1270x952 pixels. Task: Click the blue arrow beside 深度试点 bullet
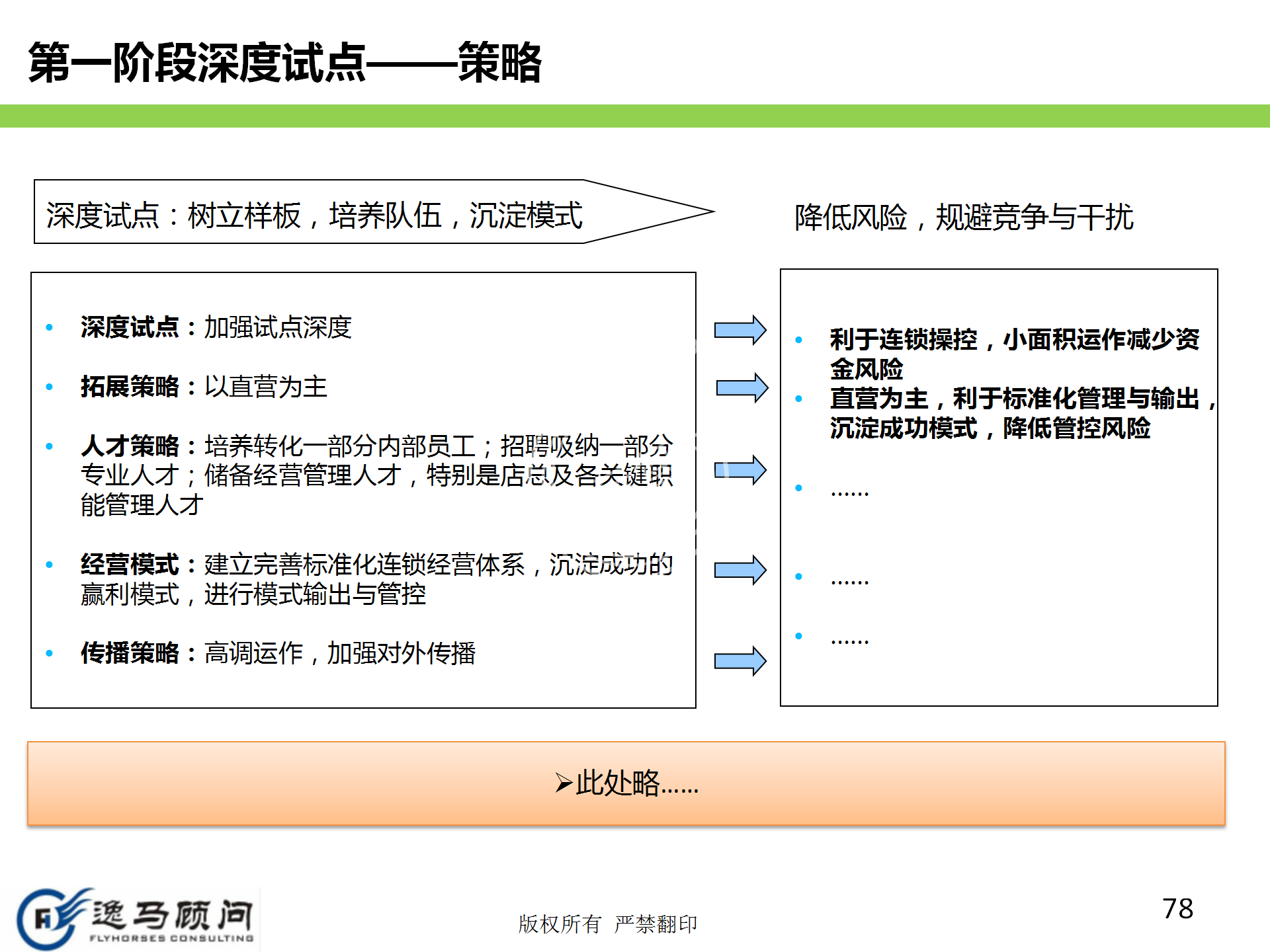740,330
